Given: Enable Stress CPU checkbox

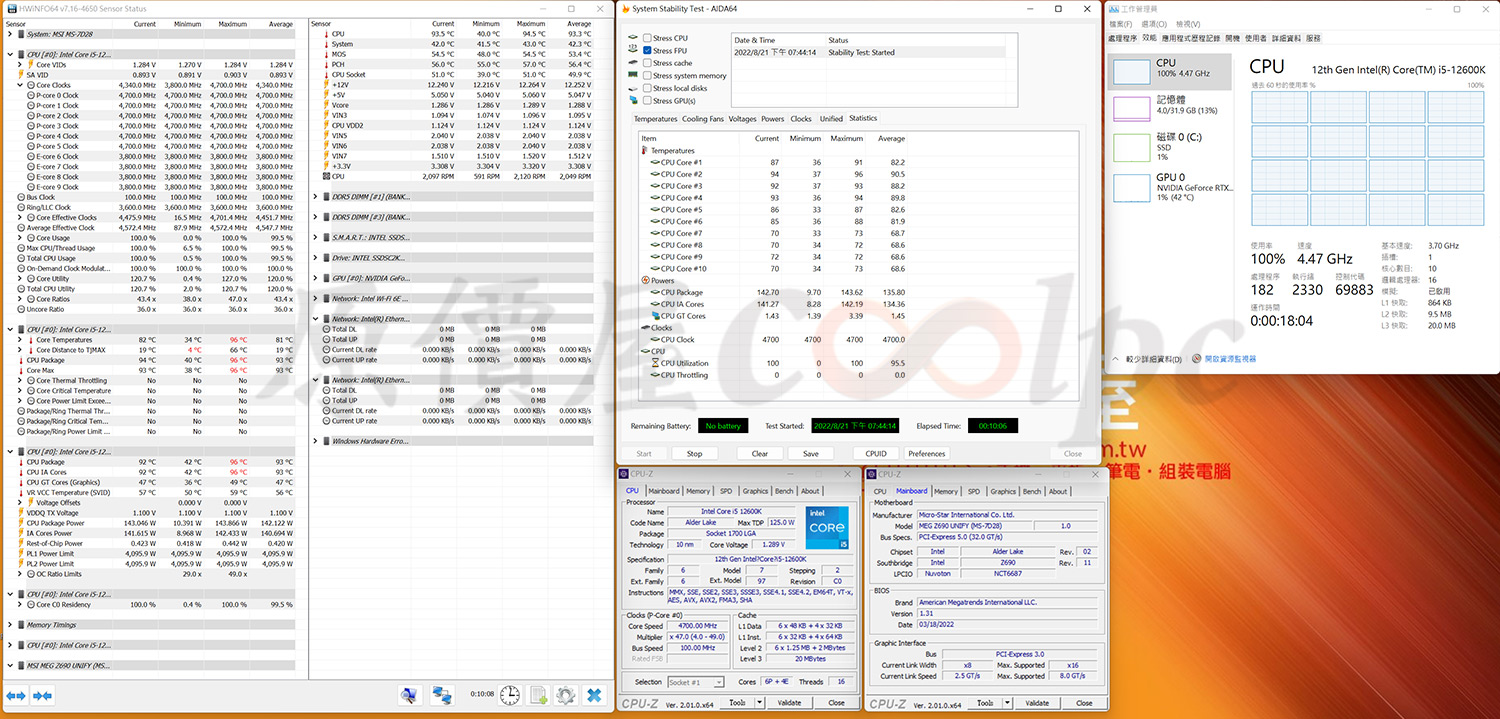Looking at the screenshot, I should [647, 38].
